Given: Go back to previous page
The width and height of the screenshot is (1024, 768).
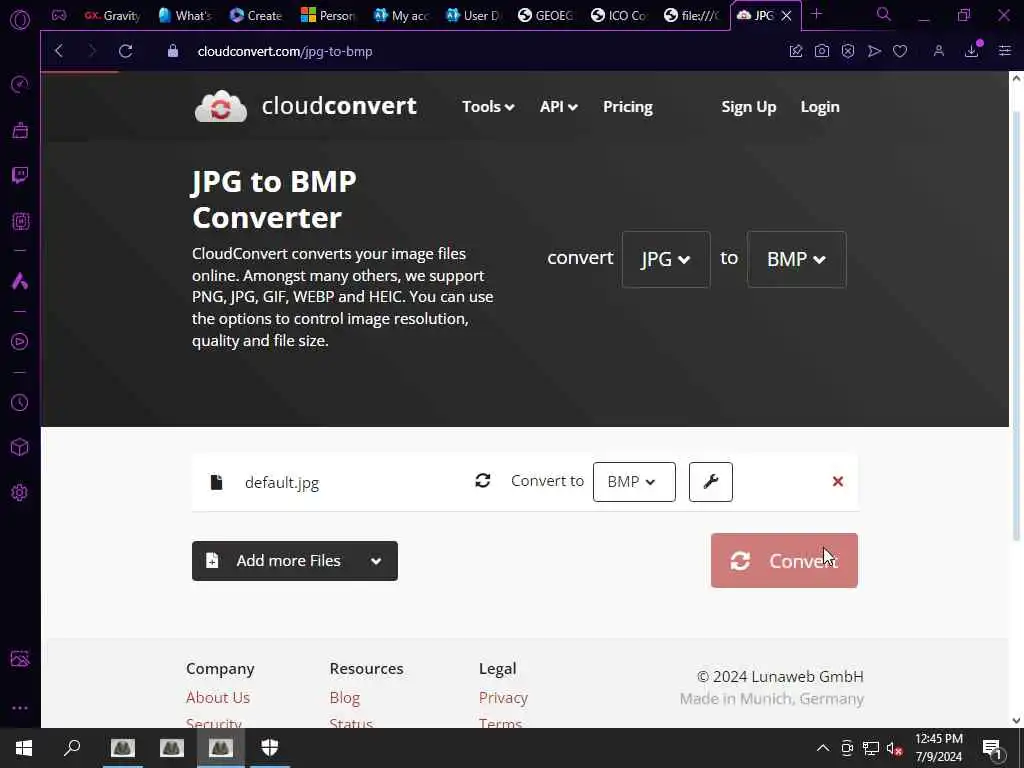Looking at the screenshot, I should (59, 51).
